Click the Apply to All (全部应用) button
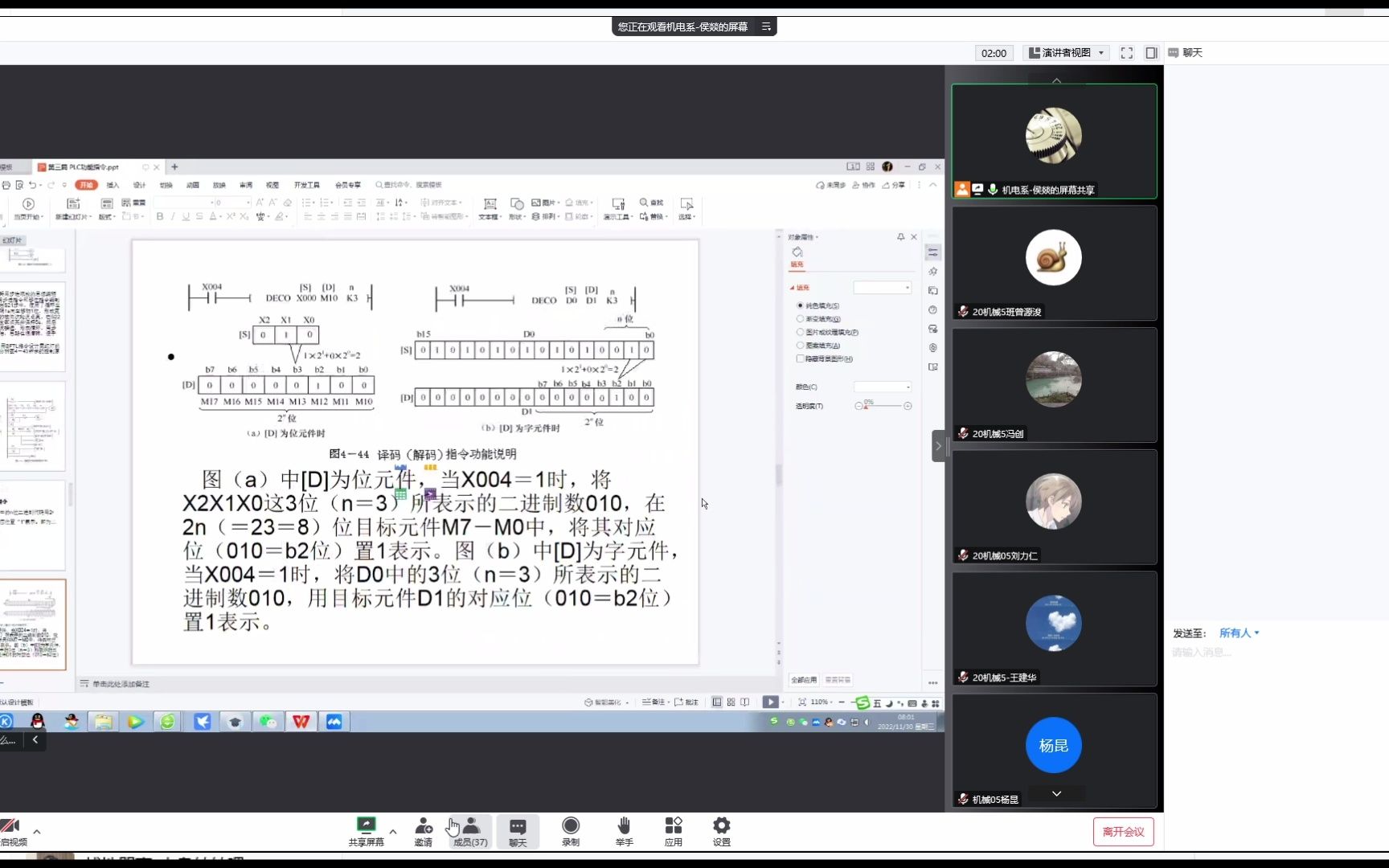The width and height of the screenshot is (1389, 868). 804,680
